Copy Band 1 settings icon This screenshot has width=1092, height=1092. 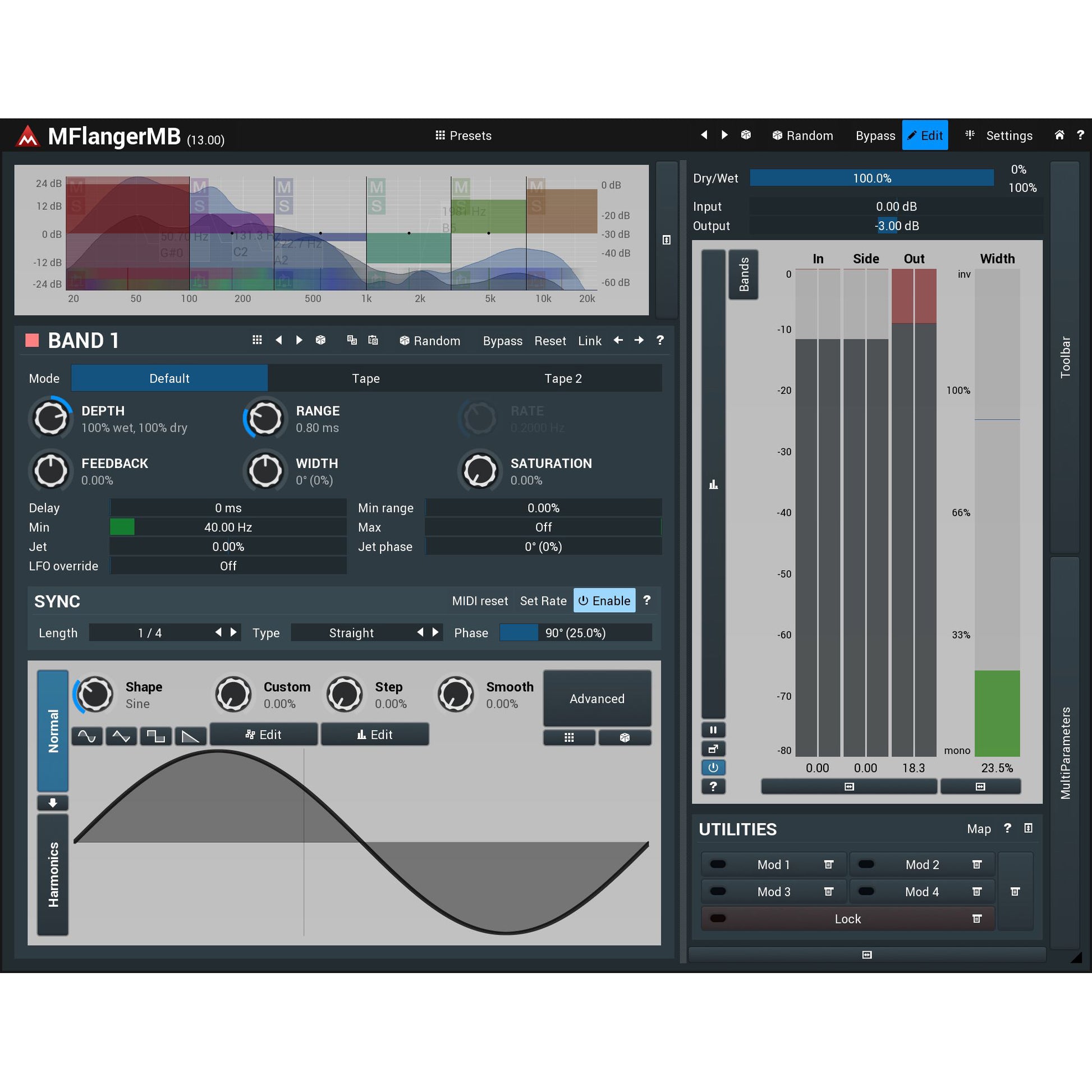352,340
